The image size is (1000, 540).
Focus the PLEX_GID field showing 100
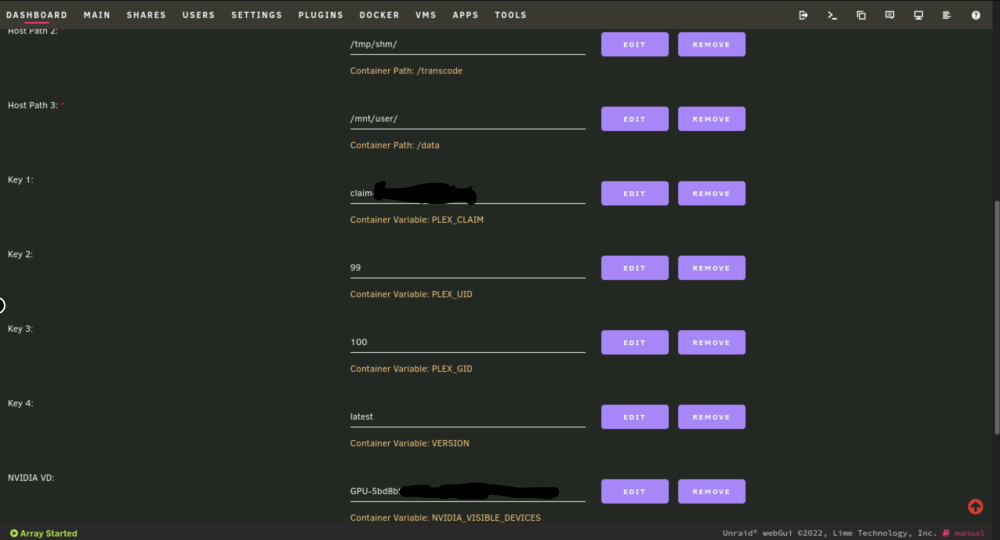pos(467,342)
